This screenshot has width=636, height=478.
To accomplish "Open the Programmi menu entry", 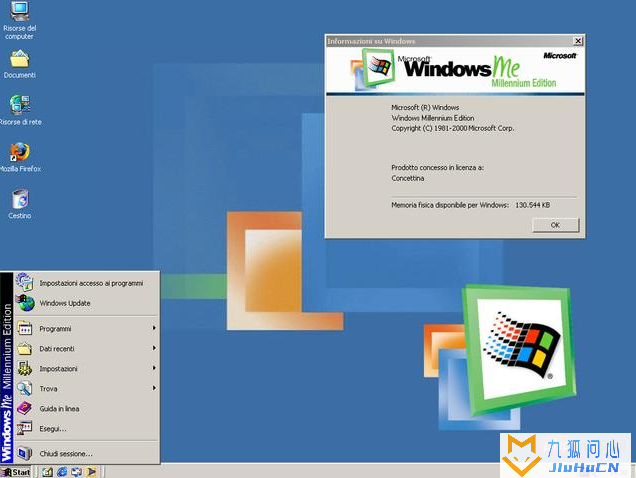I will (87, 329).
